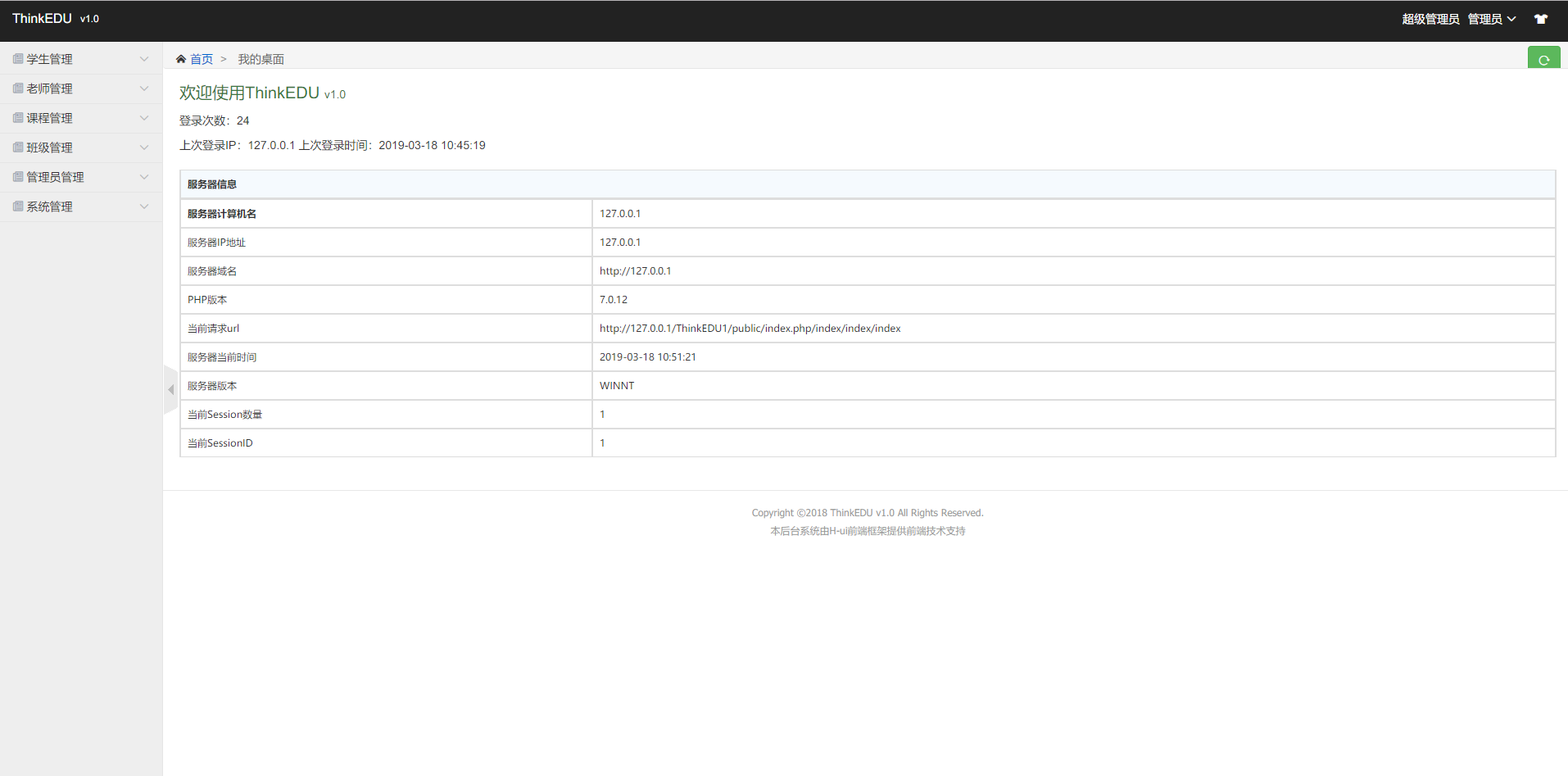Image resolution: width=1568 pixels, height=776 pixels.
Task: Click the 登录次数：24 text
Action: [215, 120]
